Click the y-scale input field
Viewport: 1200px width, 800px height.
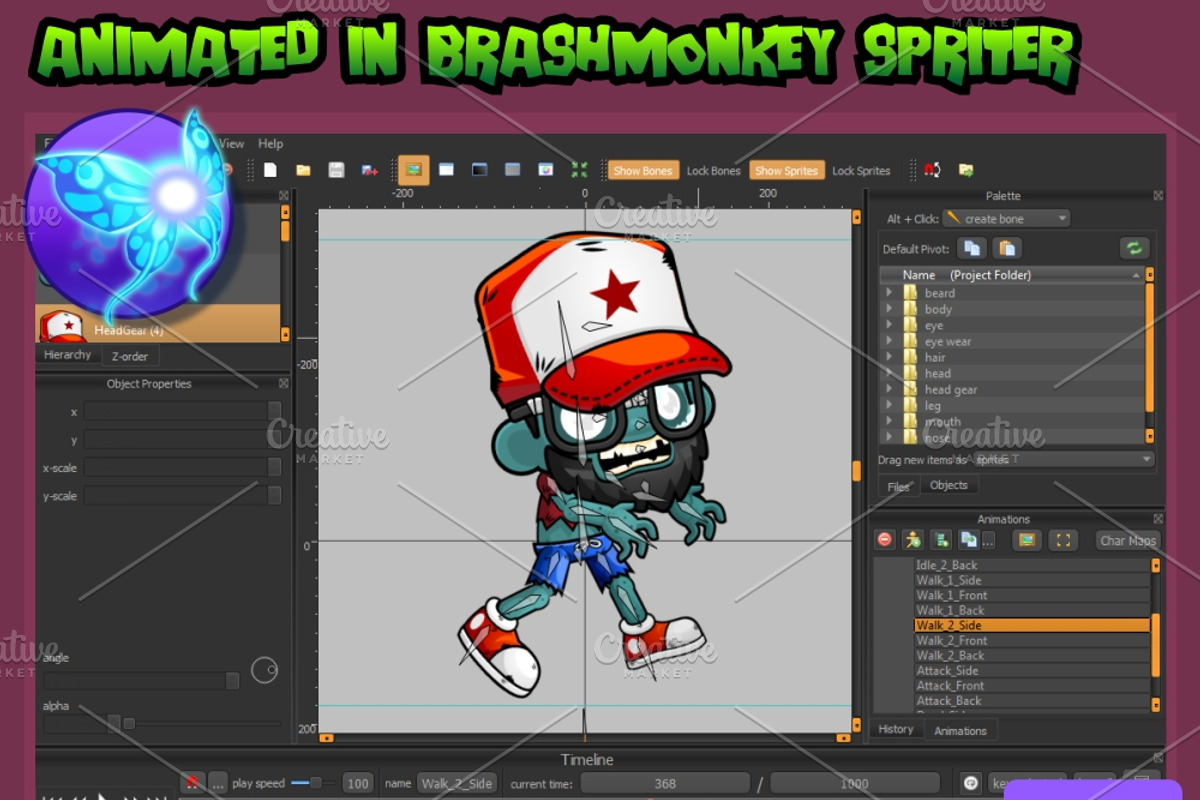[x=182, y=495]
